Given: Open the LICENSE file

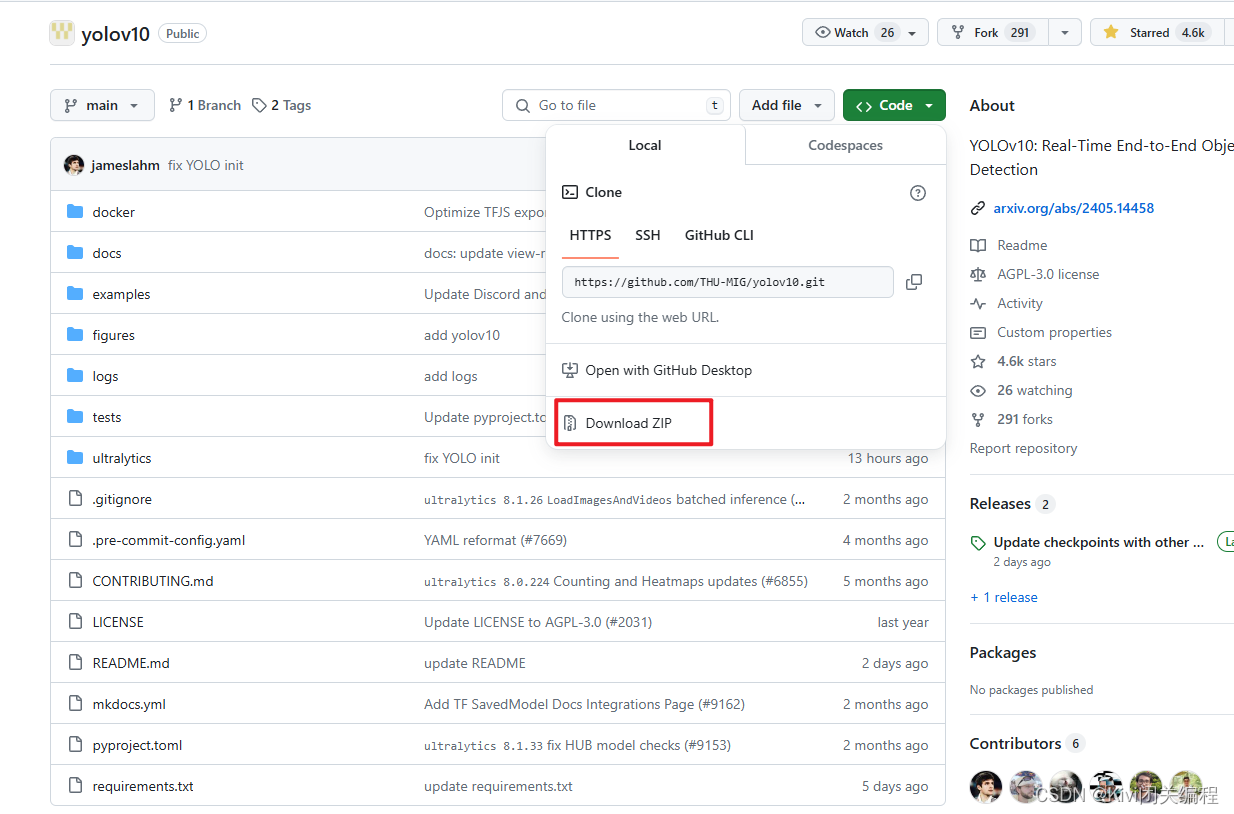Looking at the screenshot, I should (118, 622).
